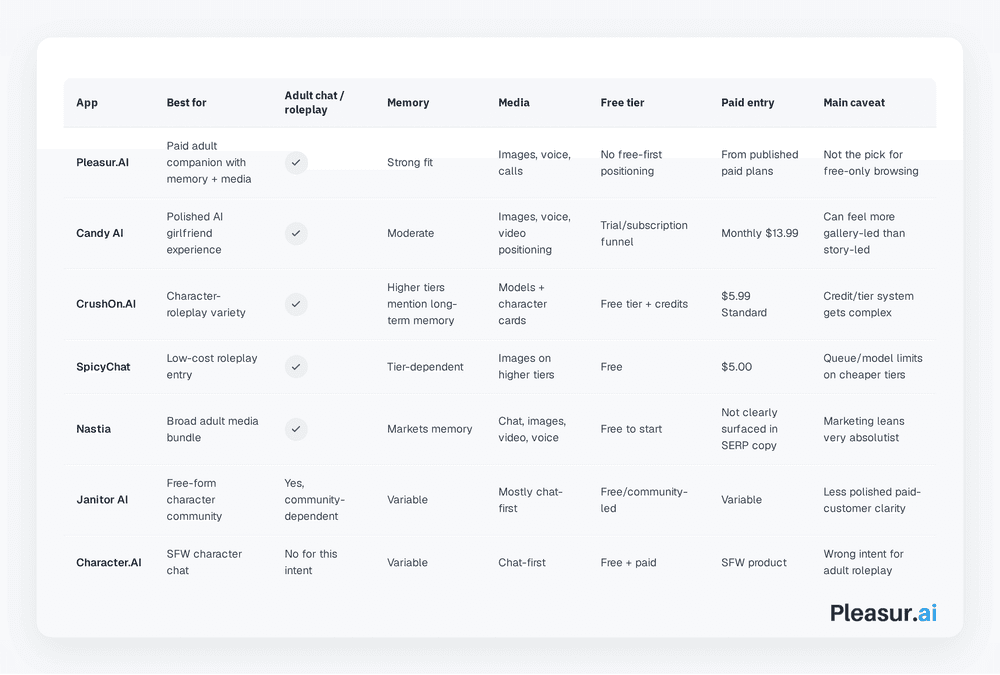Click the Media column header

point(514,103)
